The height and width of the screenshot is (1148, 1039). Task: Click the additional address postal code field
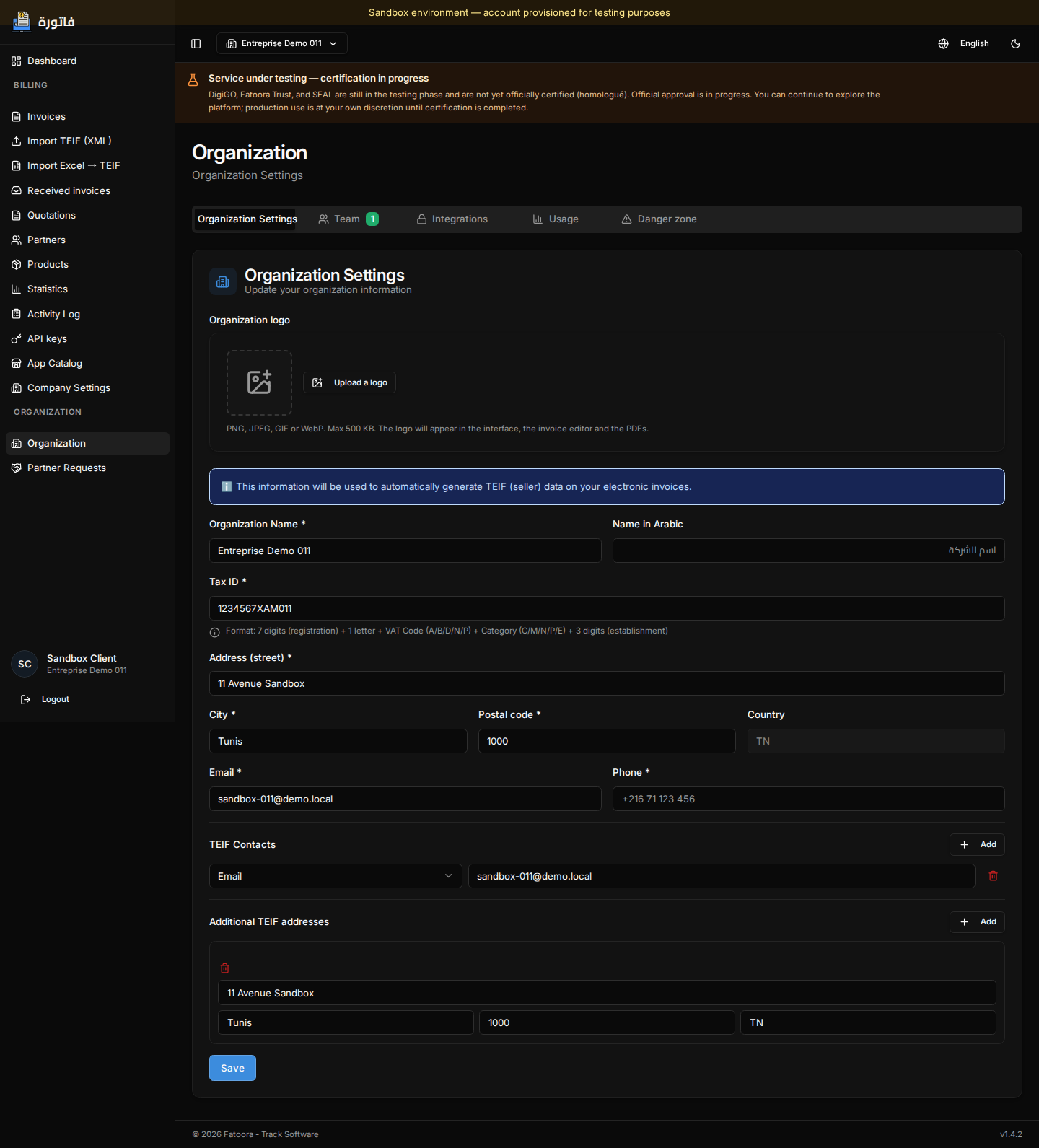607,1022
